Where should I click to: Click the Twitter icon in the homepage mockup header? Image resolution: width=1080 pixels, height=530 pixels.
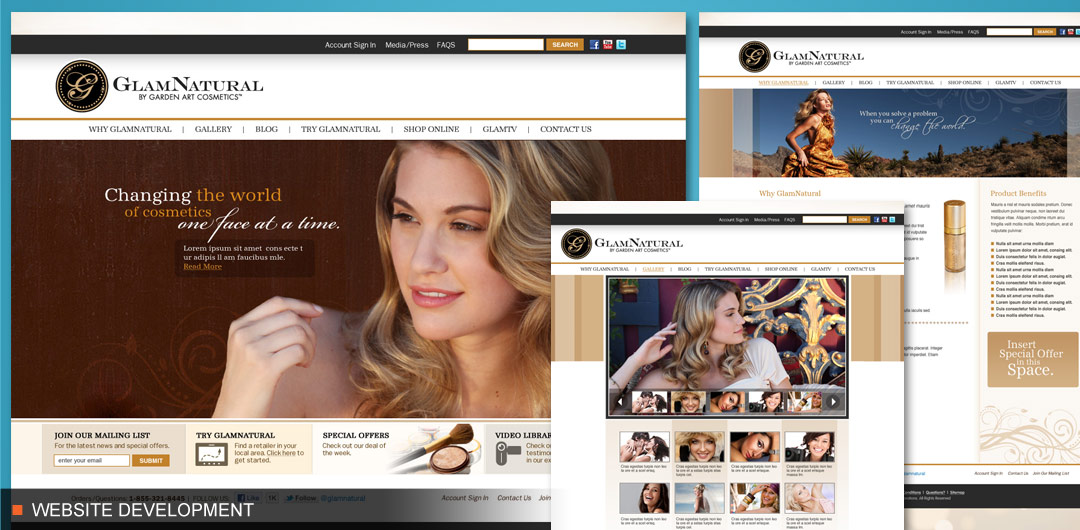point(621,45)
